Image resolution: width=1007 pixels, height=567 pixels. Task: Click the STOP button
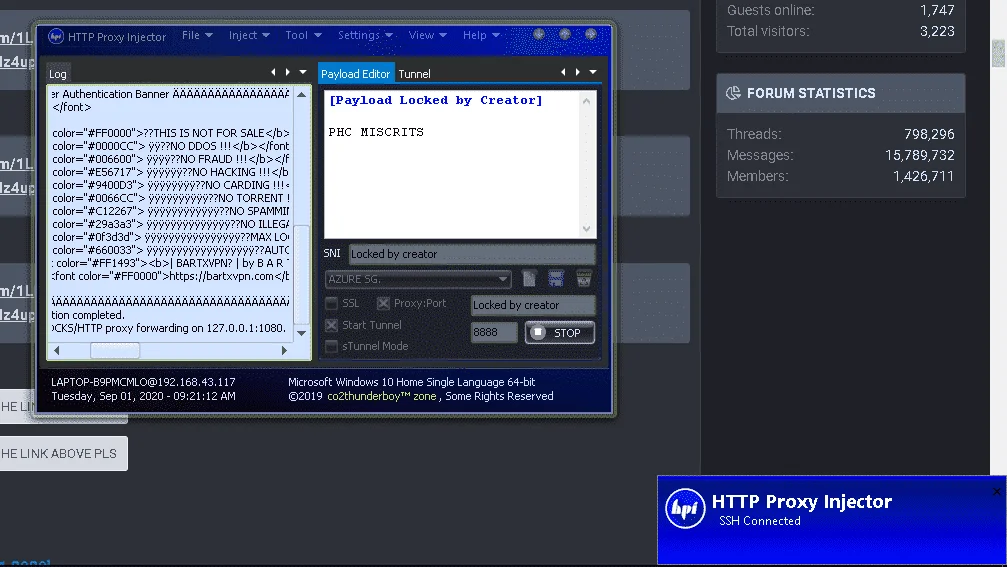(x=559, y=333)
